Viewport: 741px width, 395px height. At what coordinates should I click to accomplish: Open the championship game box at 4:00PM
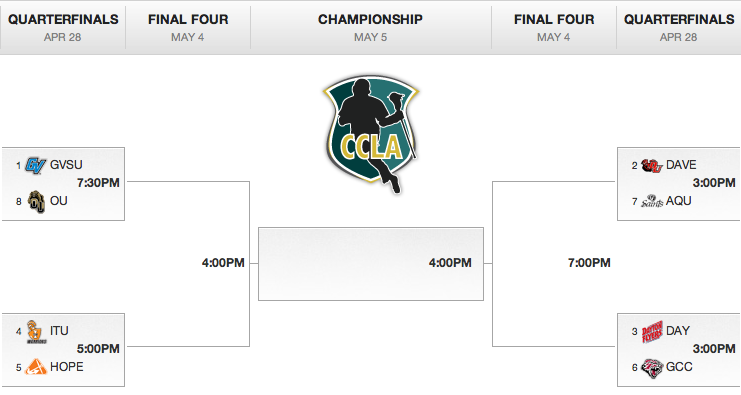pos(370,264)
